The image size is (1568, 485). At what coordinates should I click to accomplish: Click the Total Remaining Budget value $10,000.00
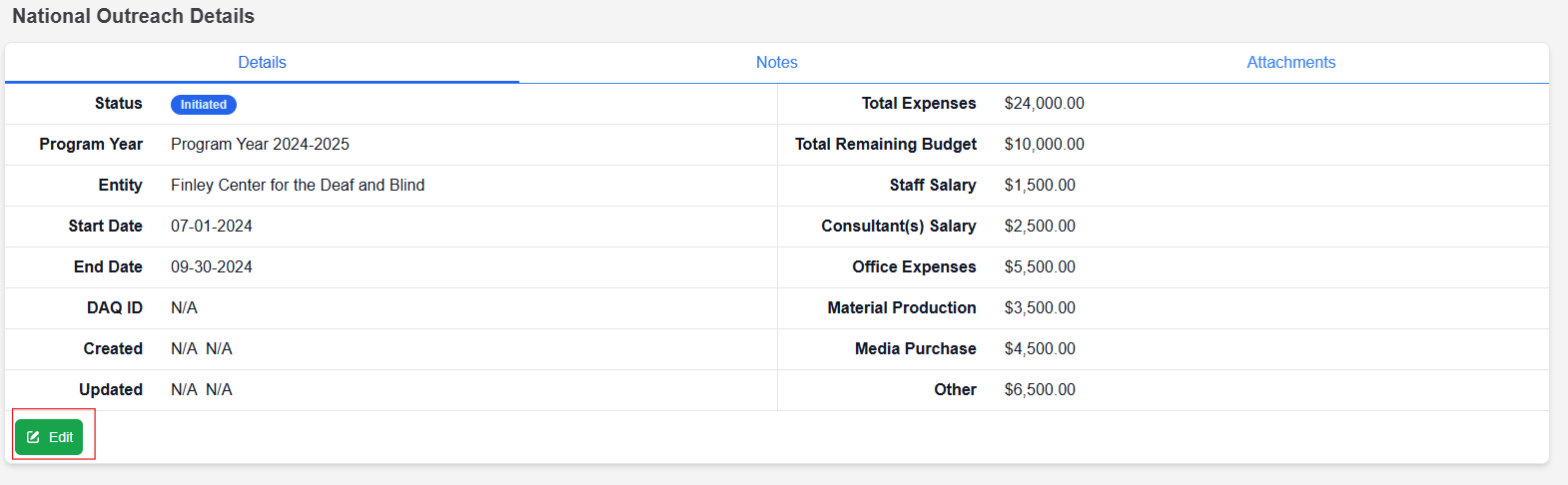1044,144
